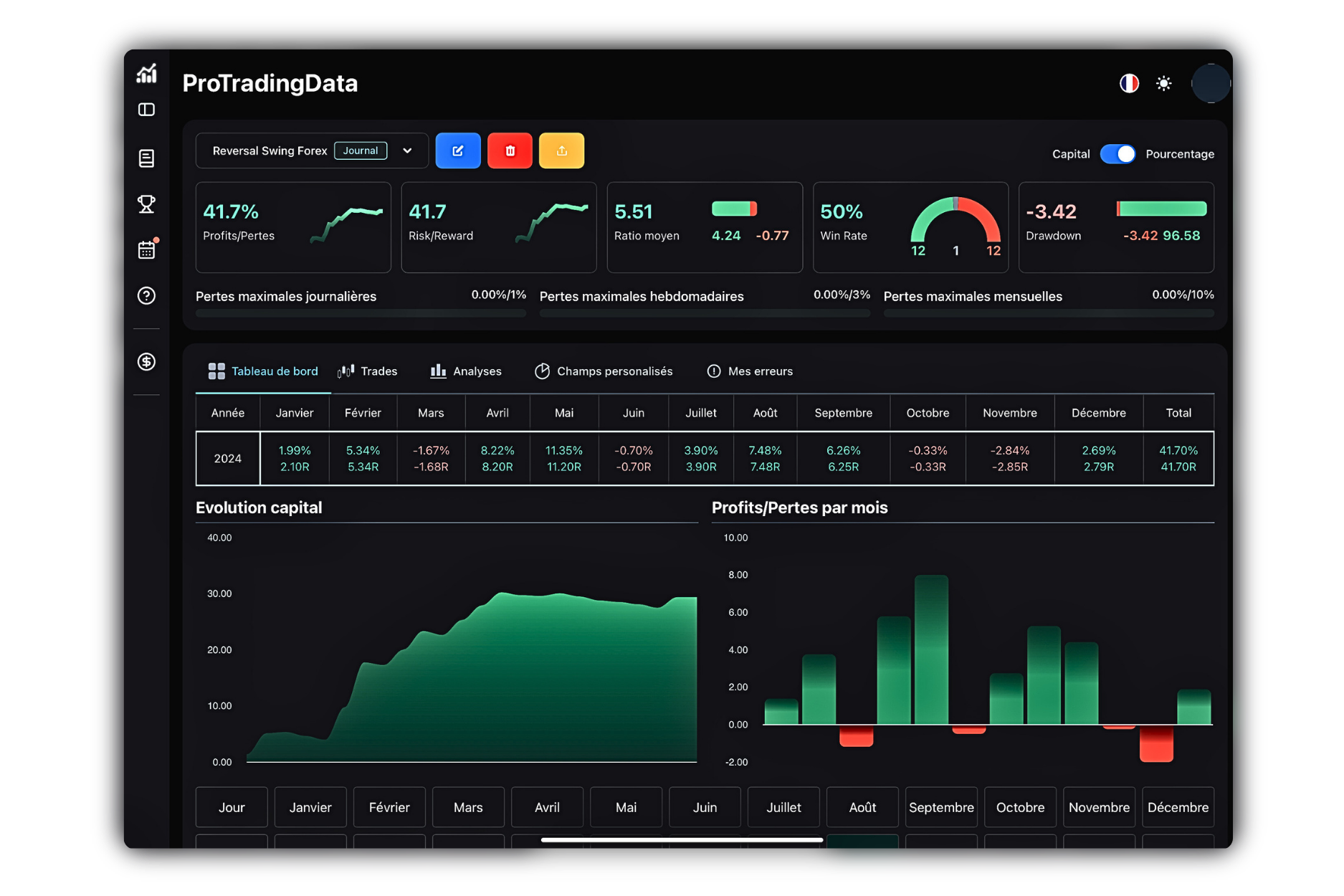Screen dimensions: 1344x896
Task: Open the Analyses tab
Action: (x=466, y=371)
